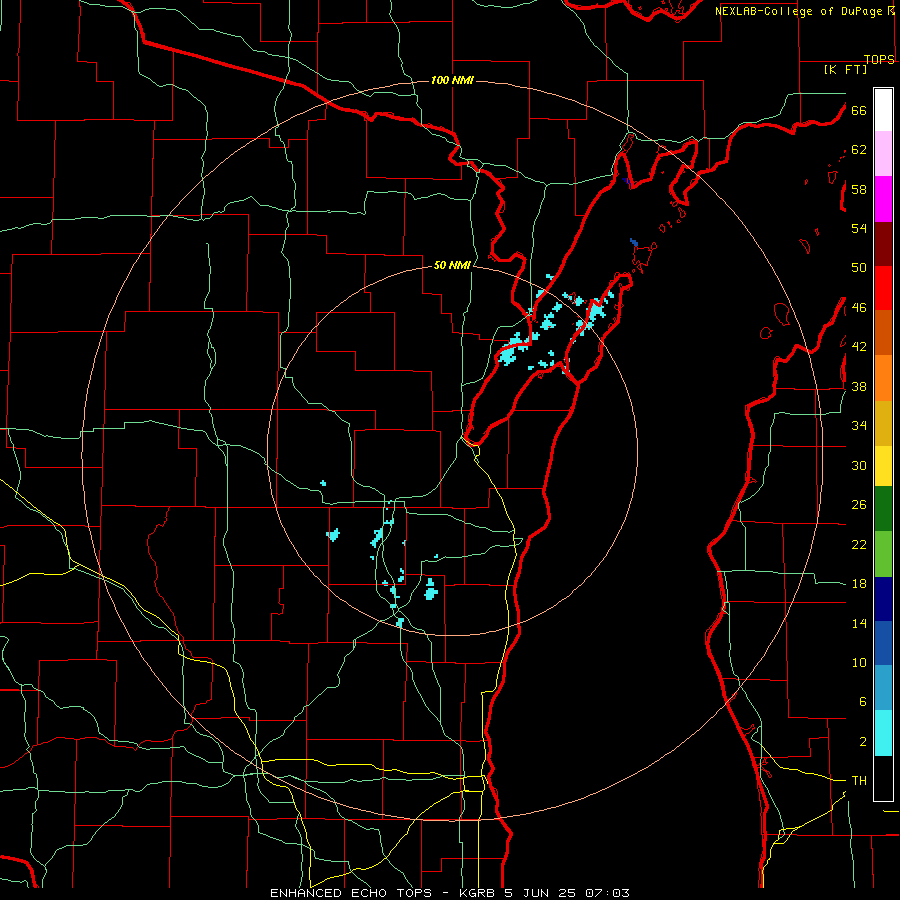The height and width of the screenshot is (900, 900).
Task: Click the gold 34 kft legend swatch
Action: [883, 423]
